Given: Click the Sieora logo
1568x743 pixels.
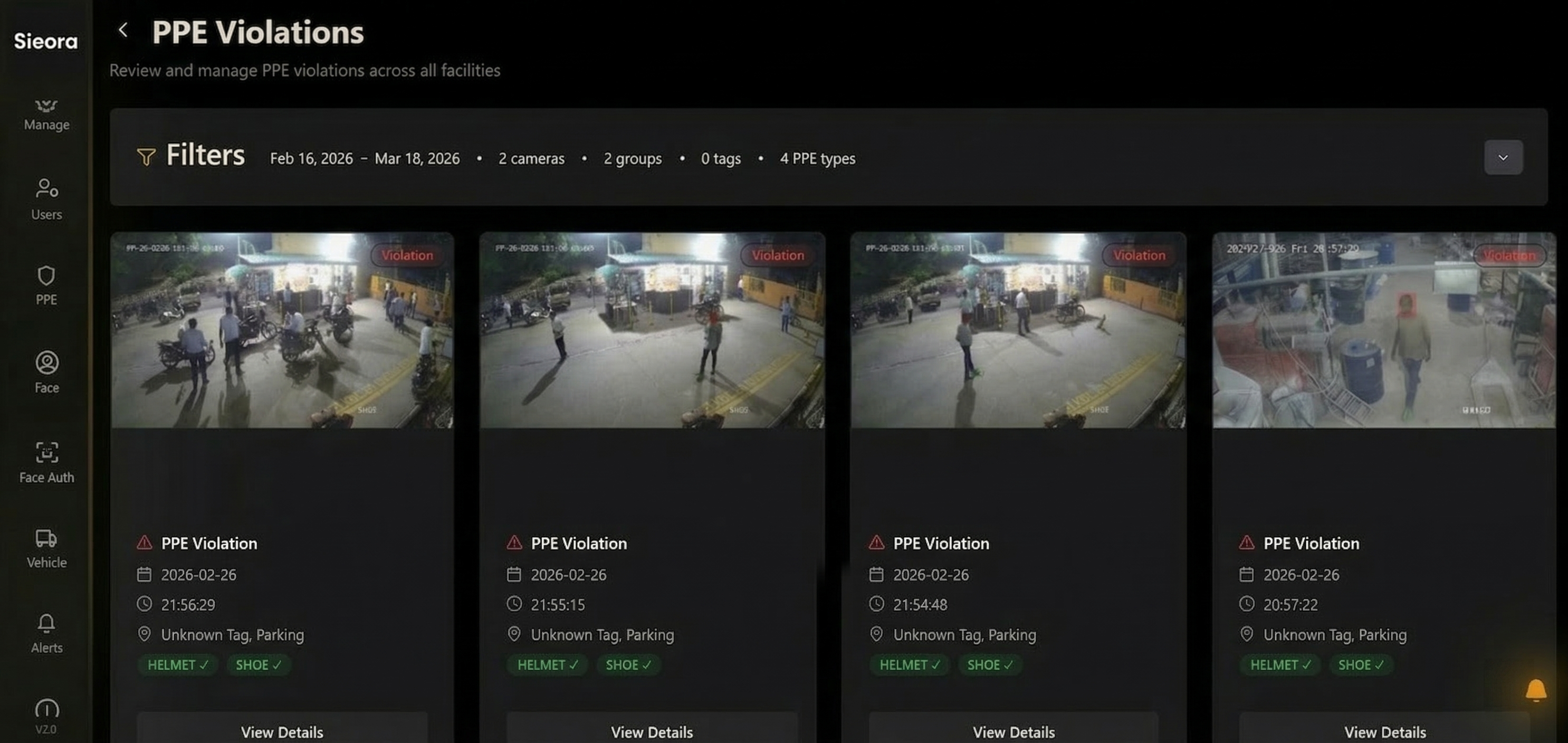Looking at the screenshot, I should pyautogui.click(x=46, y=41).
